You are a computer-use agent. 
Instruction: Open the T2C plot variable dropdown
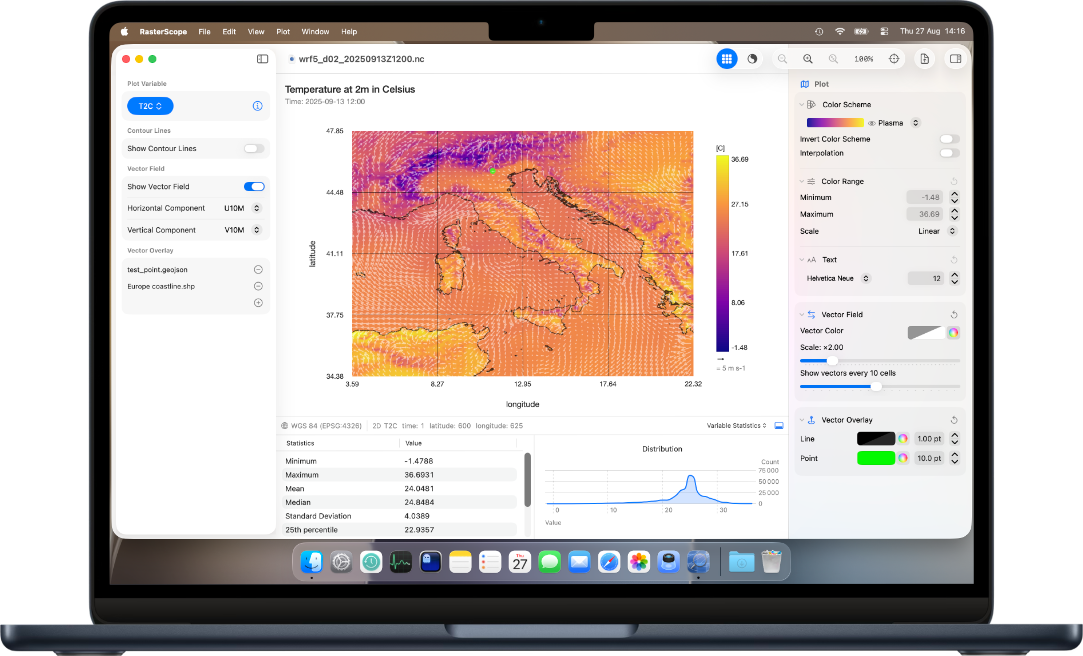(150, 106)
